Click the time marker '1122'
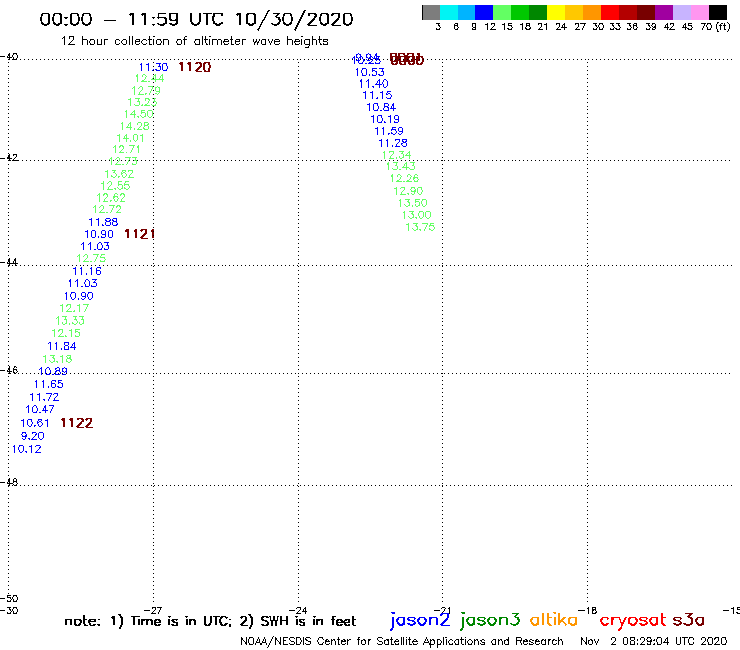 coord(76,423)
